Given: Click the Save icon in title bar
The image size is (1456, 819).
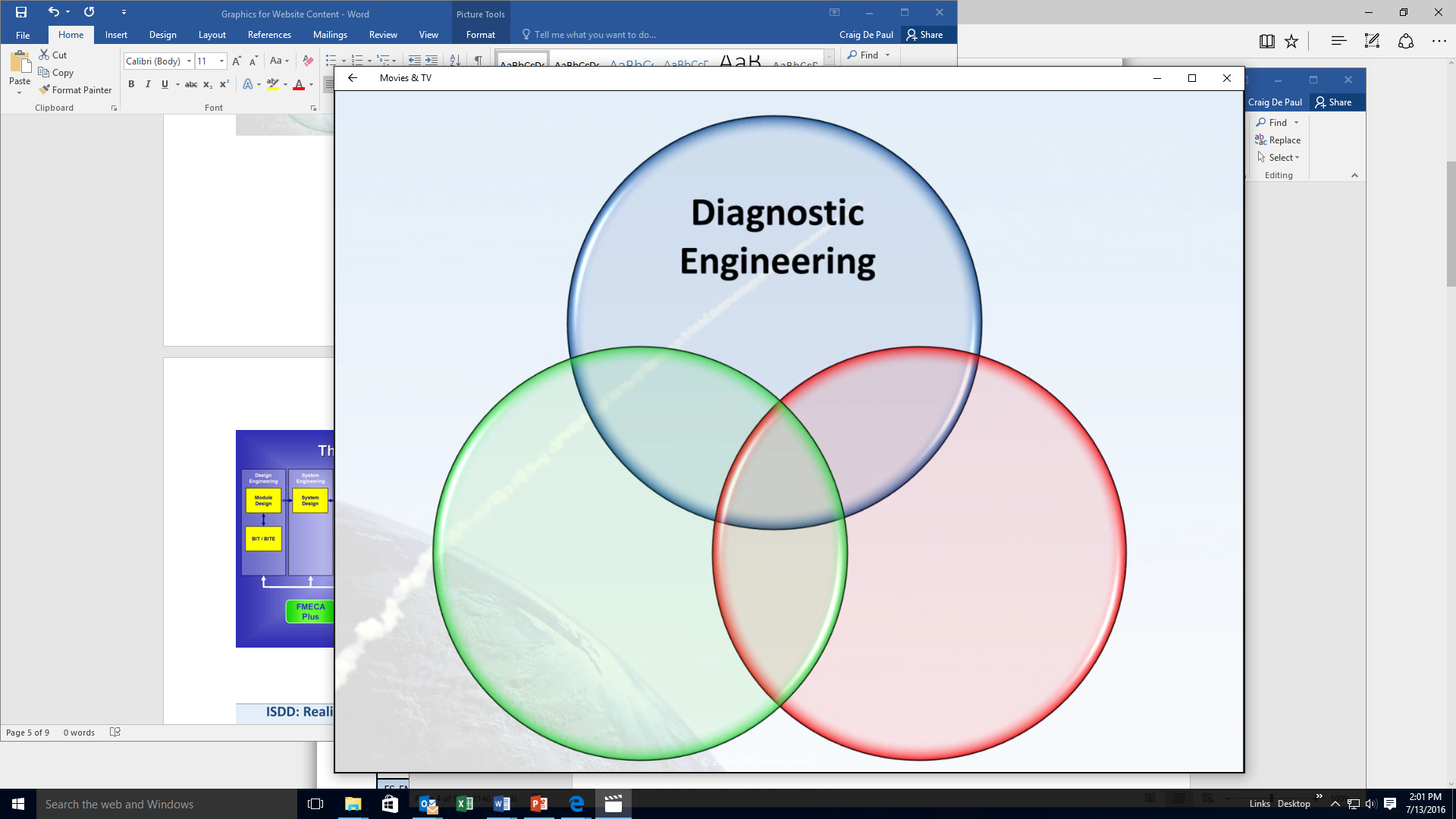Looking at the screenshot, I should 21,12.
